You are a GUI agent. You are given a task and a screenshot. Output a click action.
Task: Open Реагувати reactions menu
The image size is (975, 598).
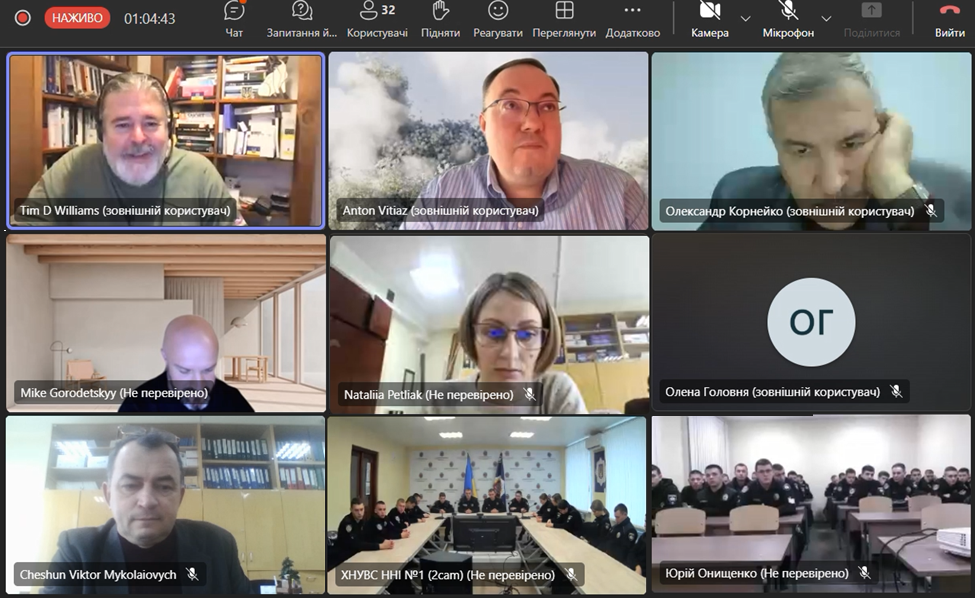click(498, 19)
